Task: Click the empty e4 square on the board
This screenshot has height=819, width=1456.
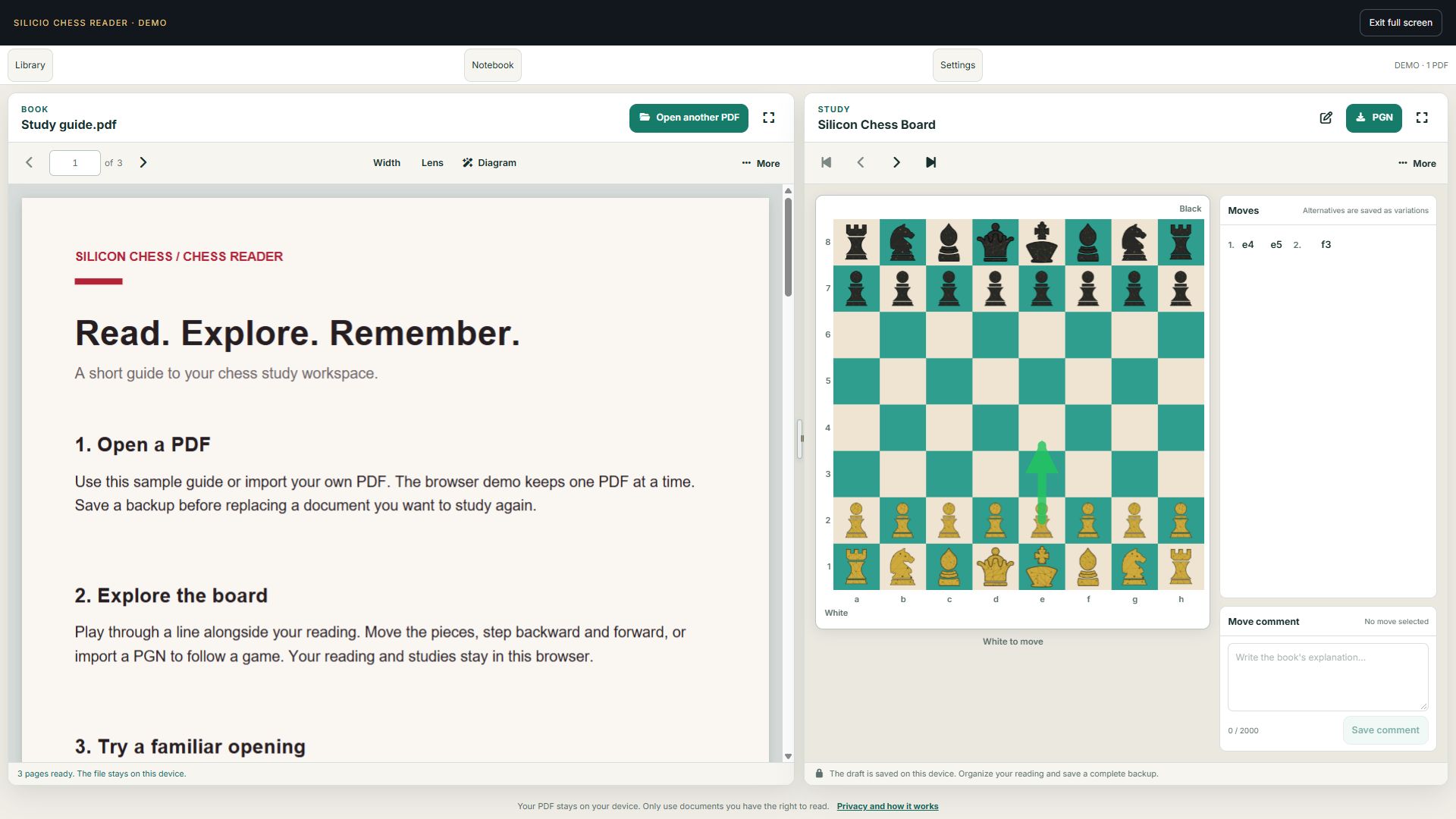Action: coord(1042,428)
